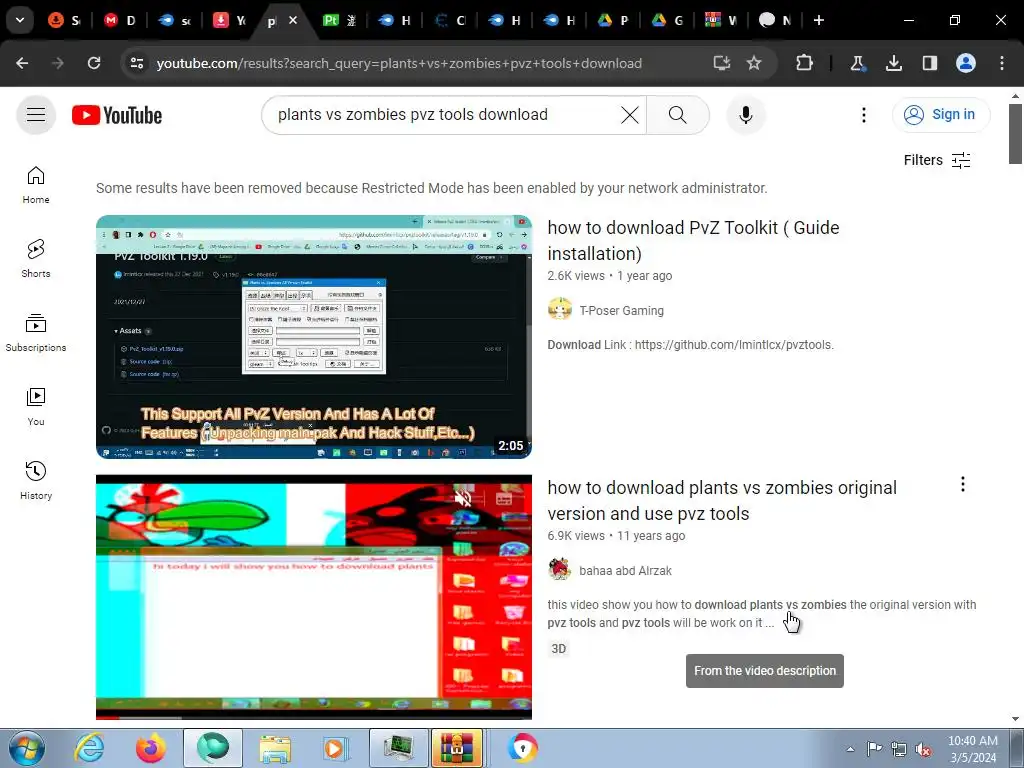Open the Windows Start button
This screenshot has height=768, width=1024.
27,748
